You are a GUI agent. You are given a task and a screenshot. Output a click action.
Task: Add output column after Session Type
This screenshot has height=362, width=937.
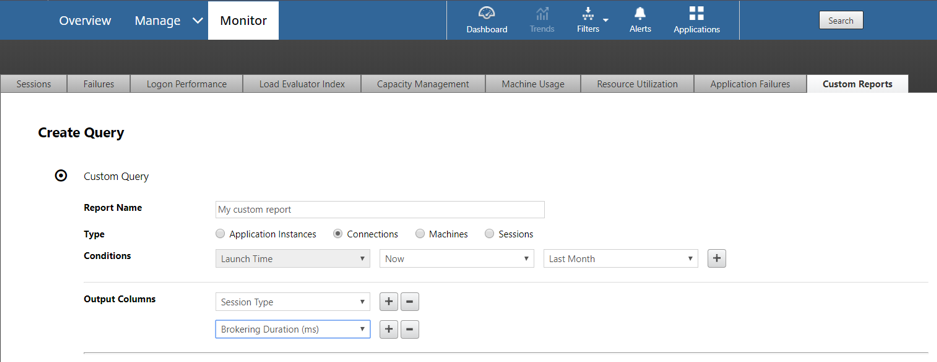click(389, 302)
